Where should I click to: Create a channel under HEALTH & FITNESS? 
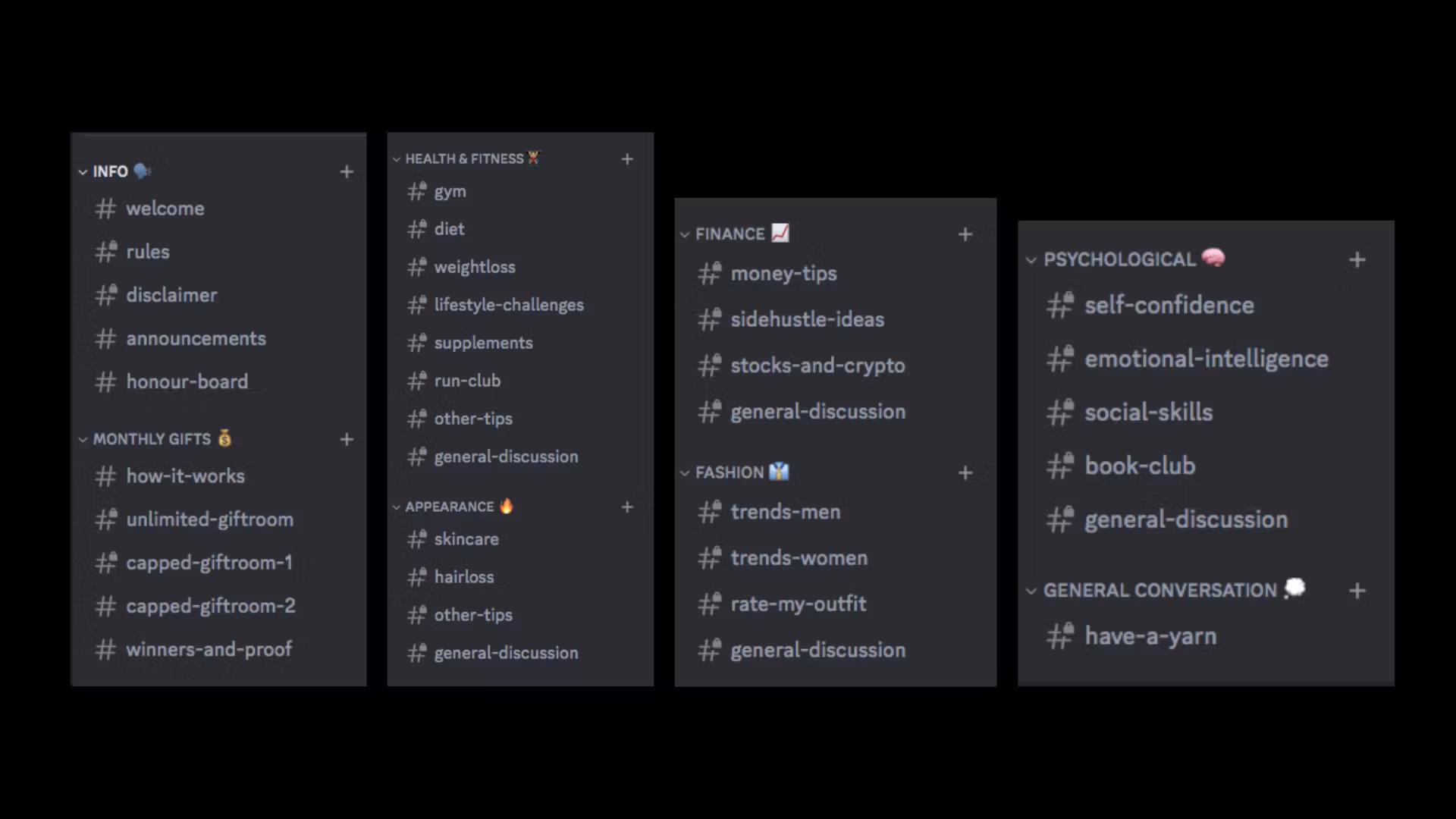pos(627,159)
